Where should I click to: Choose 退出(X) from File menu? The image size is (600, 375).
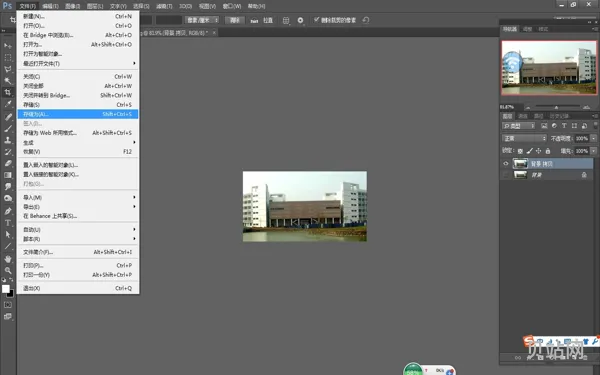click(78, 288)
